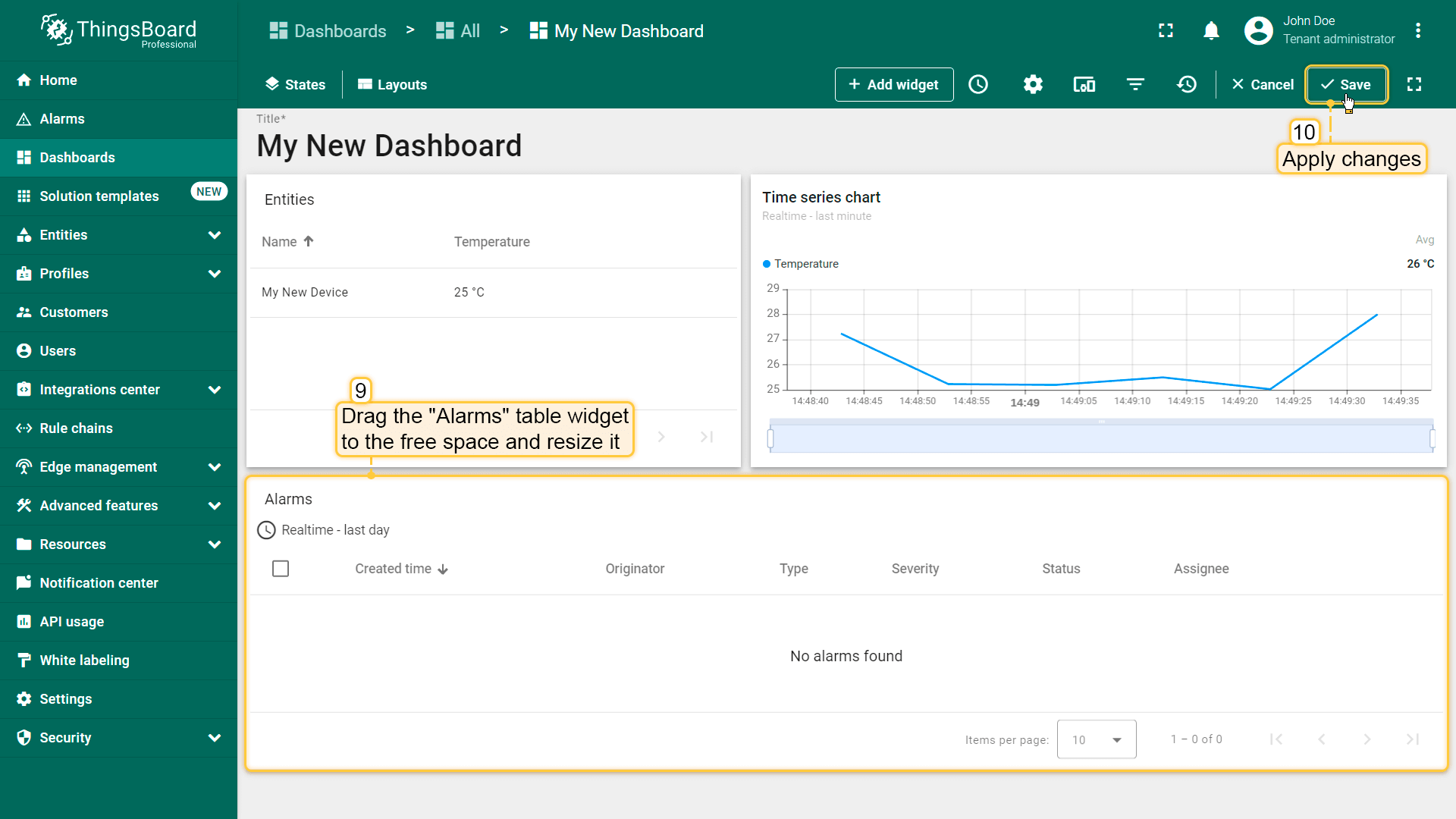Image resolution: width=1456 pixels, height=819 pixels.
Task: Open the version control history icon
Action: 1187,84
